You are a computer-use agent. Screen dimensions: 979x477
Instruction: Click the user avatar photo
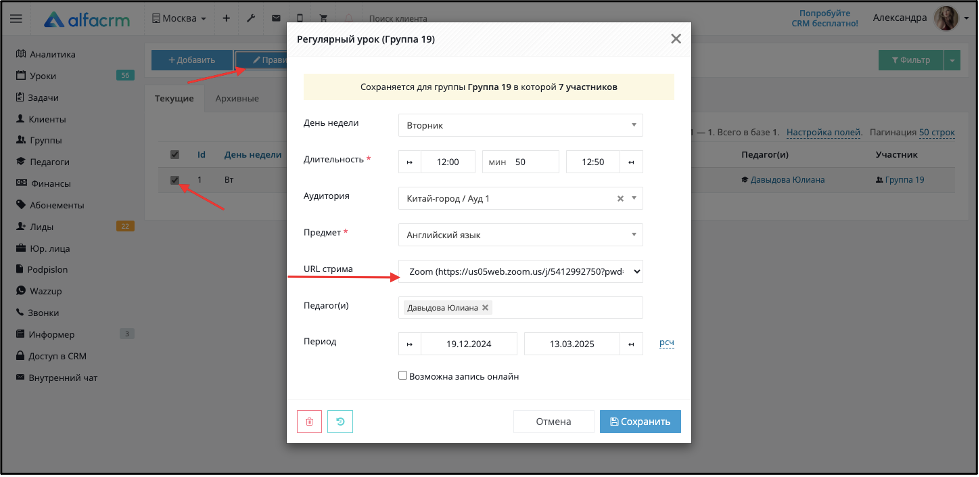(945, 19)
